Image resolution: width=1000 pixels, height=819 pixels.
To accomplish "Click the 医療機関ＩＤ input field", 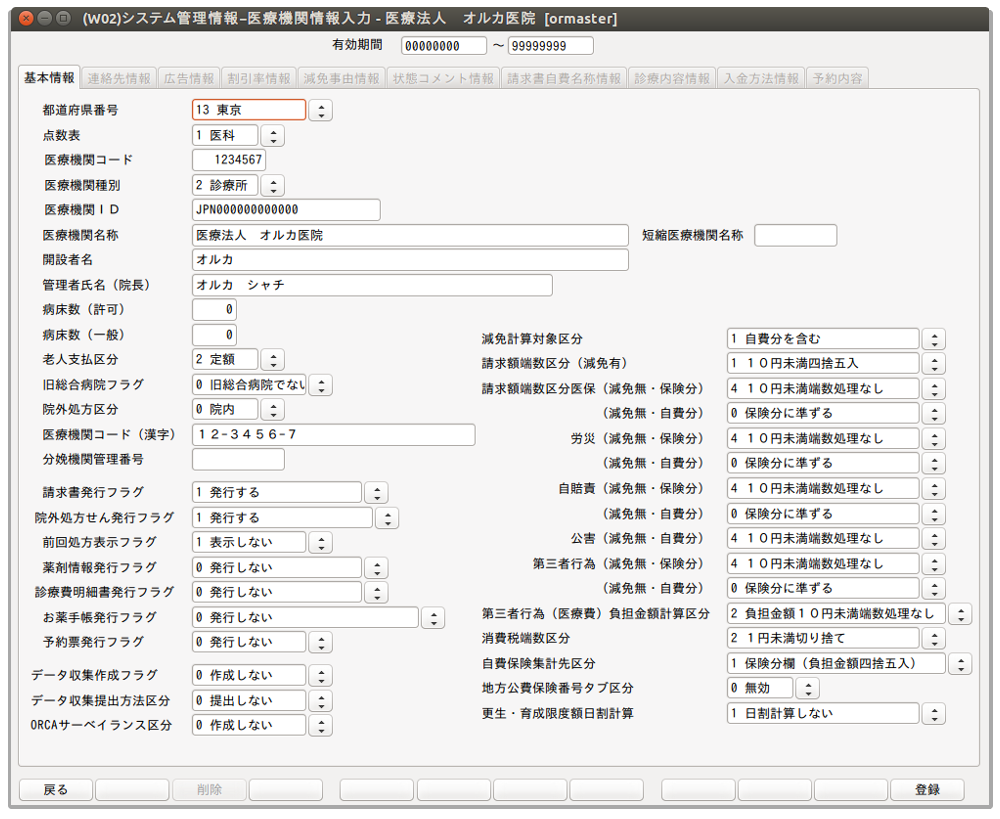I will click(286, 210).
